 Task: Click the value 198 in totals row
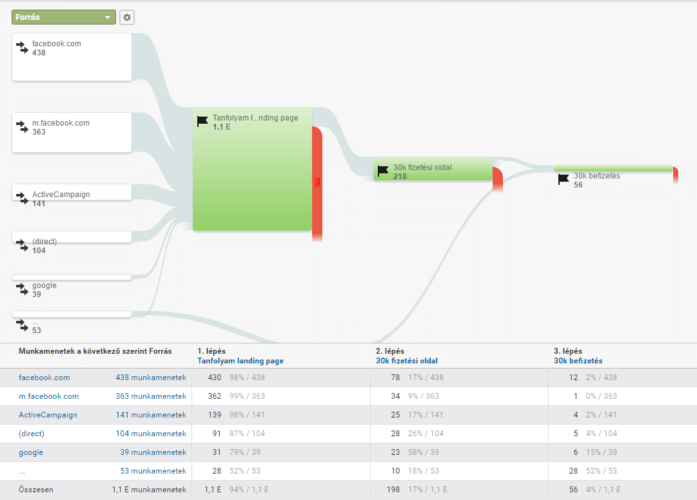393,489
